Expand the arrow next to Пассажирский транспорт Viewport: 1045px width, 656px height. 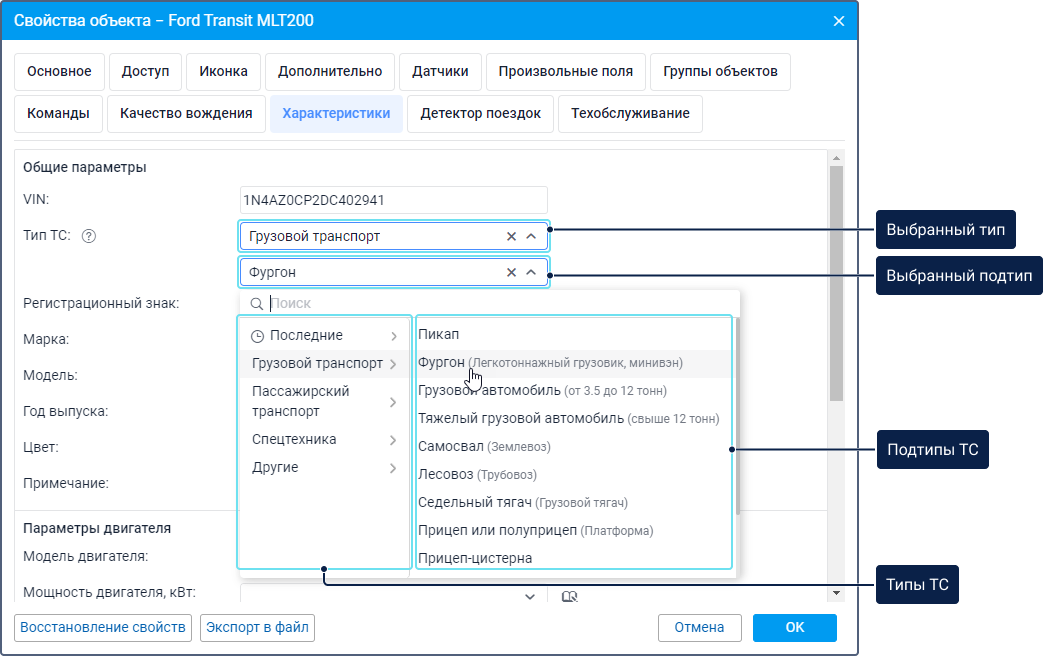(393, 402)
